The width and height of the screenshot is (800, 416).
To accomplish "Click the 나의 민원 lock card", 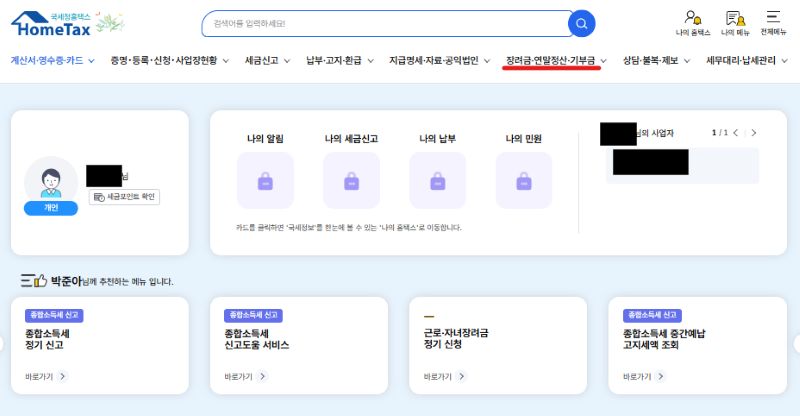I will coord(524,181).
